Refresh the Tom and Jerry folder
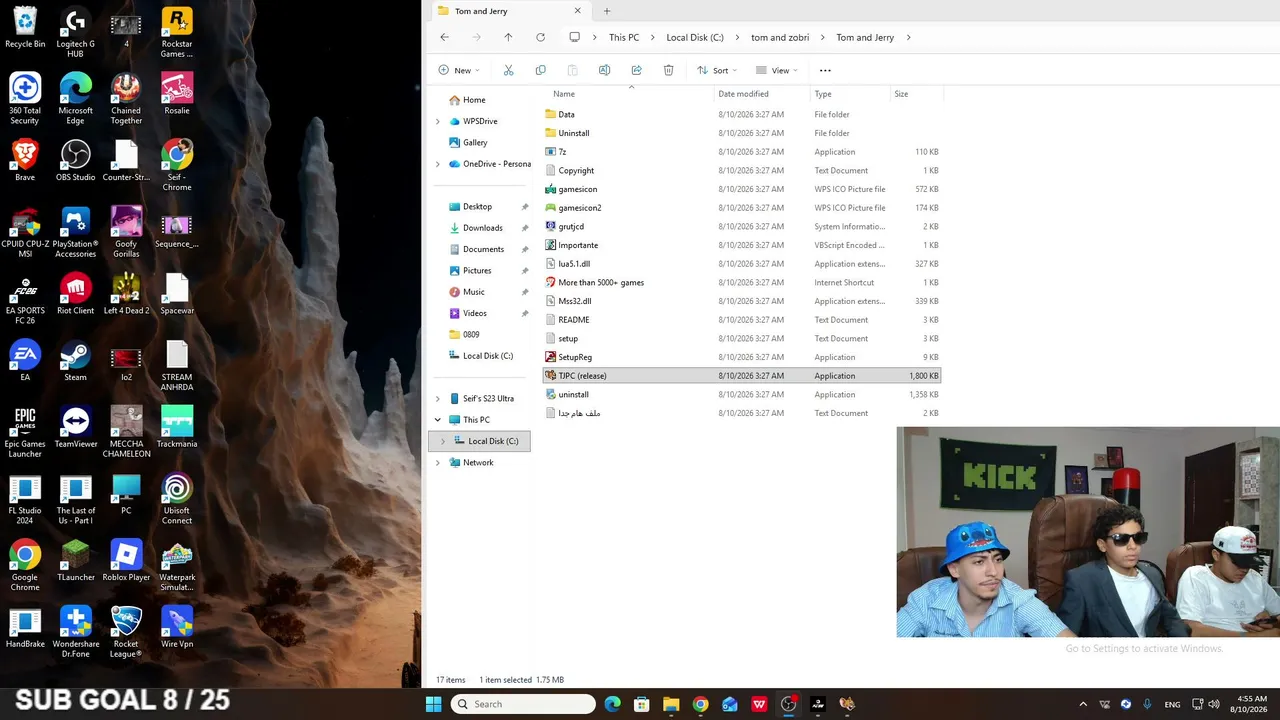The width and height of the screenshot is (1280, 720). (540, 37)
